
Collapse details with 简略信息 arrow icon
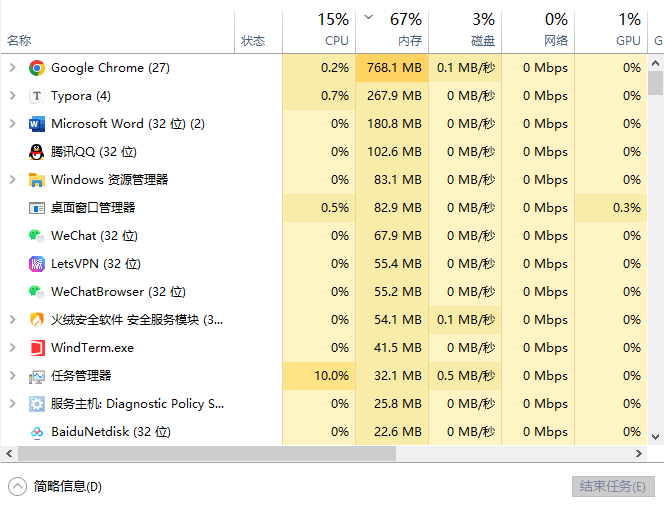click(x=17, y=486)
